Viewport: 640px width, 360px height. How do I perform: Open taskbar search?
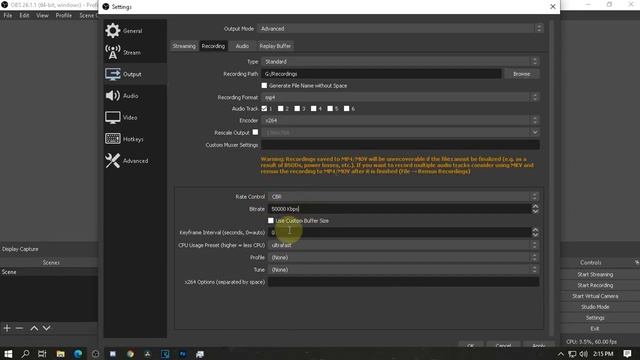coord(25,354)
